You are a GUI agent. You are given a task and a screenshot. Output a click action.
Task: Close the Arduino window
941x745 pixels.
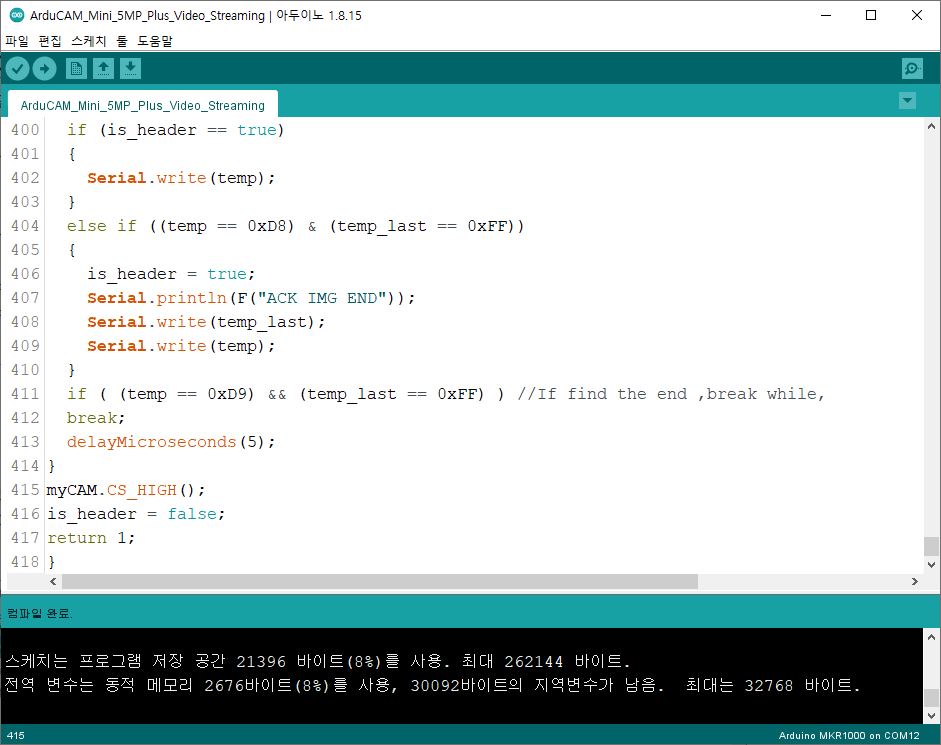click(917, 15)
